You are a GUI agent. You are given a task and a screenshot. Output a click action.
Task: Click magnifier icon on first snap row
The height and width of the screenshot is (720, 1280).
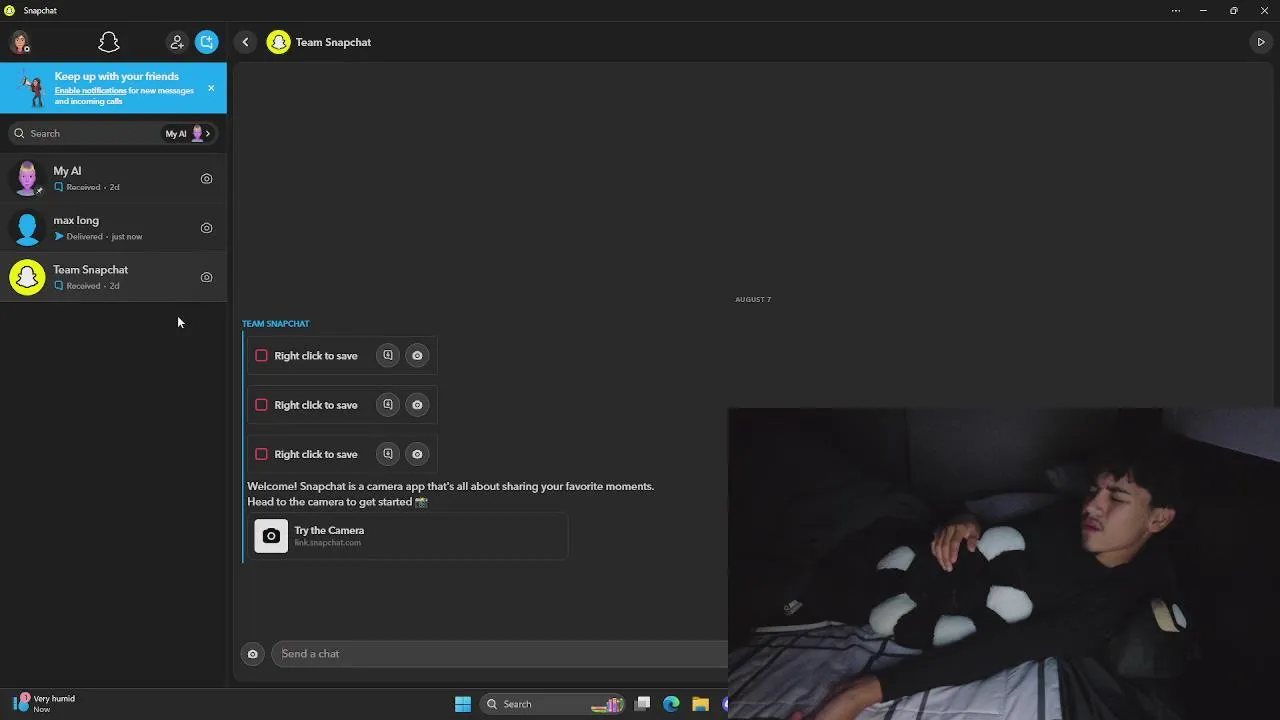tap(388, 355)
